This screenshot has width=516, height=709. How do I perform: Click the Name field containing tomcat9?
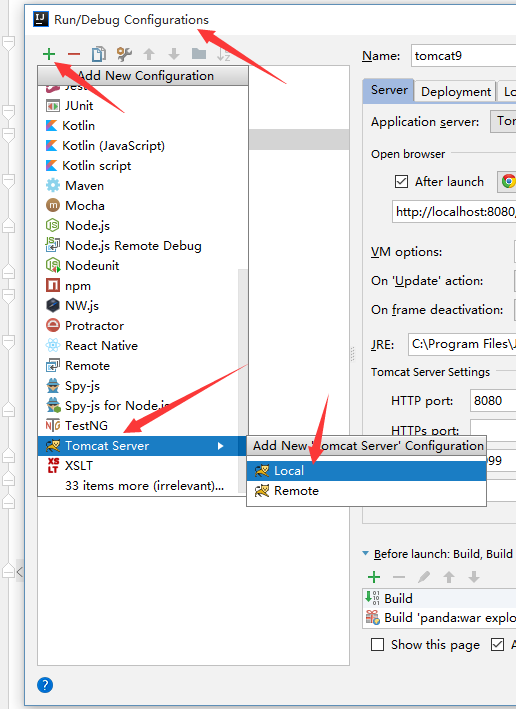(x=464, y=56)
